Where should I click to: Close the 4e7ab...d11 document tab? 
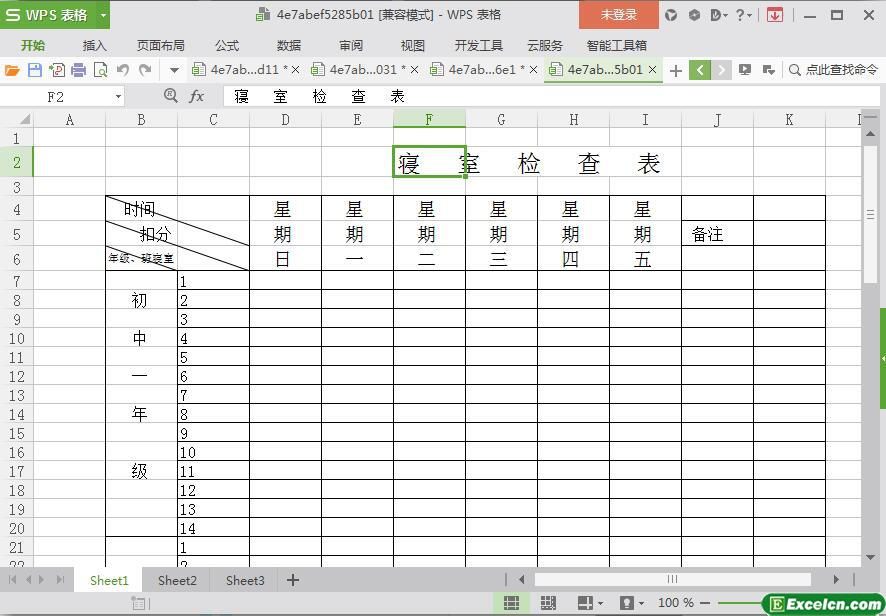tap(295, 70)
